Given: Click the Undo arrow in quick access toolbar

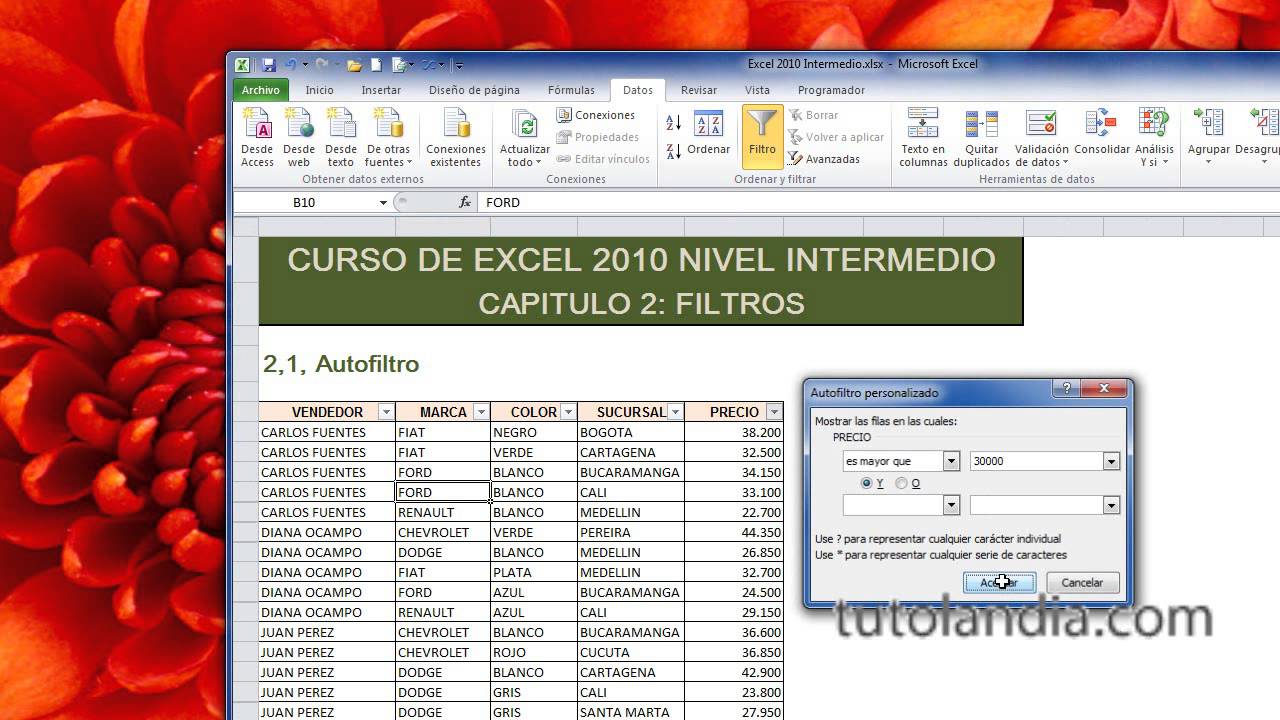Looking at the screenshot, I should [x=290, y=65].
